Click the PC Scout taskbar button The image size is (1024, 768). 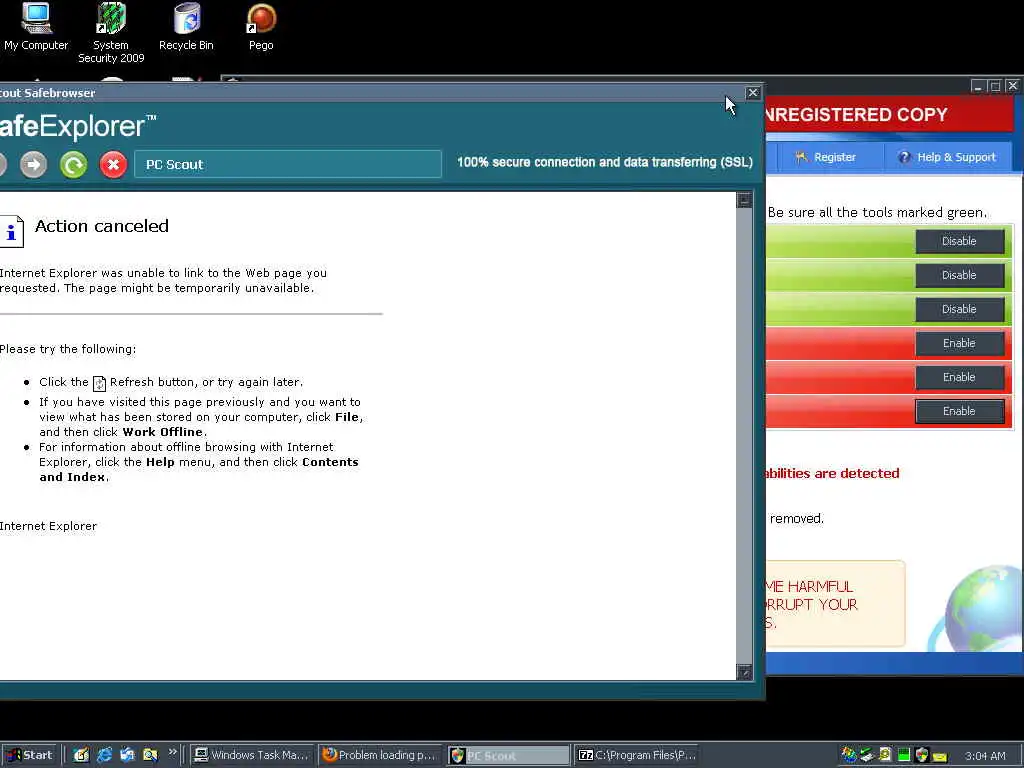click(508, 755)
